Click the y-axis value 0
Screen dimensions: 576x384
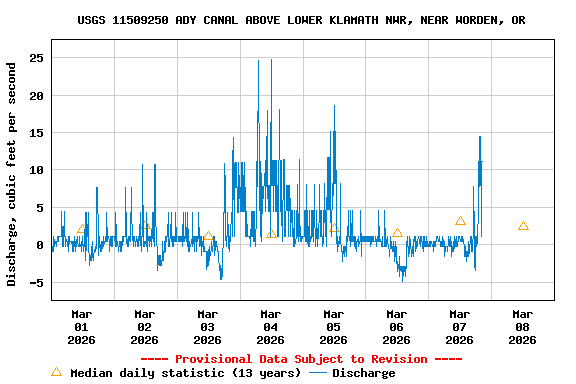40,245
